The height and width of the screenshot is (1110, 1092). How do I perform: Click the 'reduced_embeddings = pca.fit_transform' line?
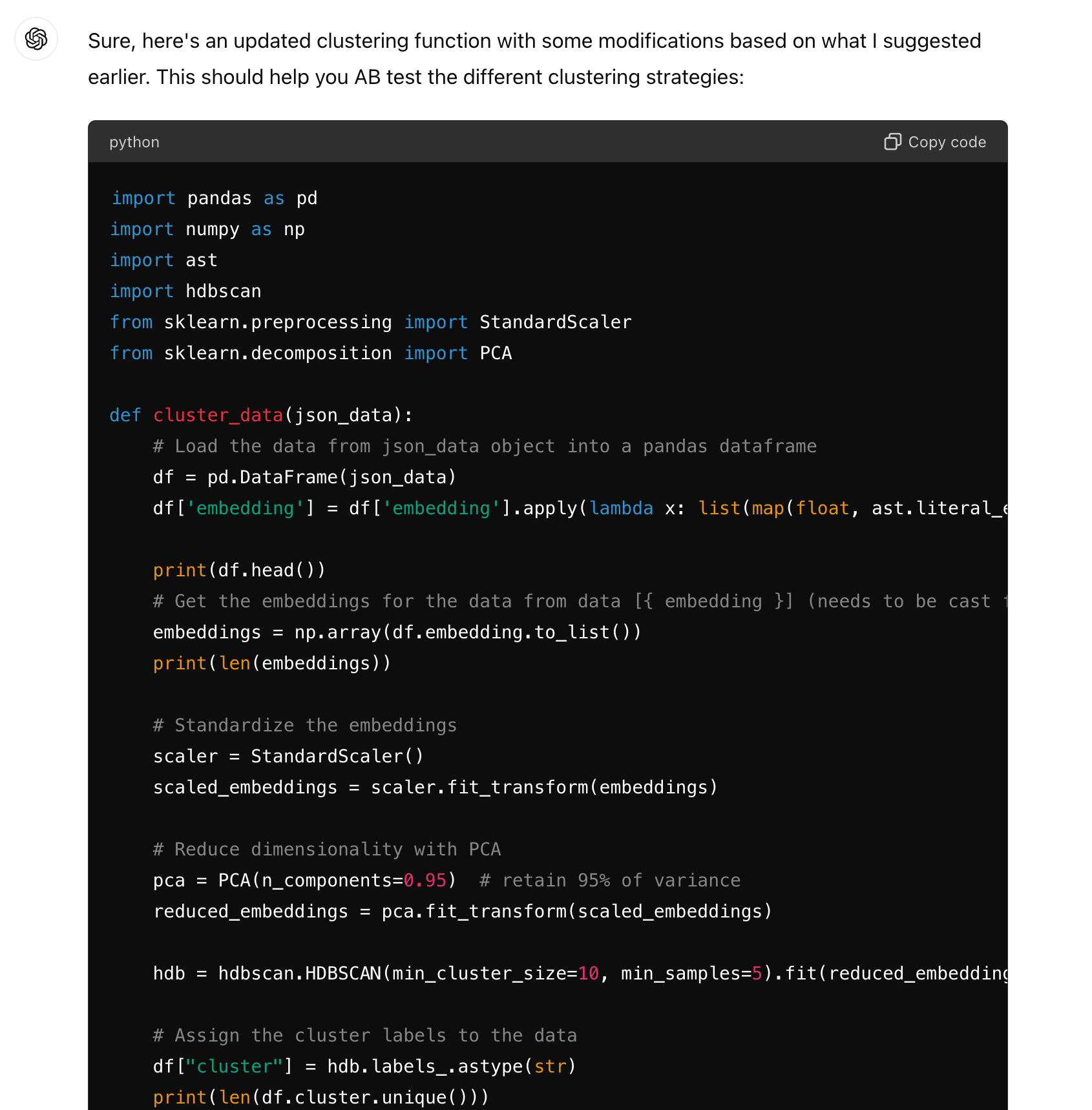(463, 912)
